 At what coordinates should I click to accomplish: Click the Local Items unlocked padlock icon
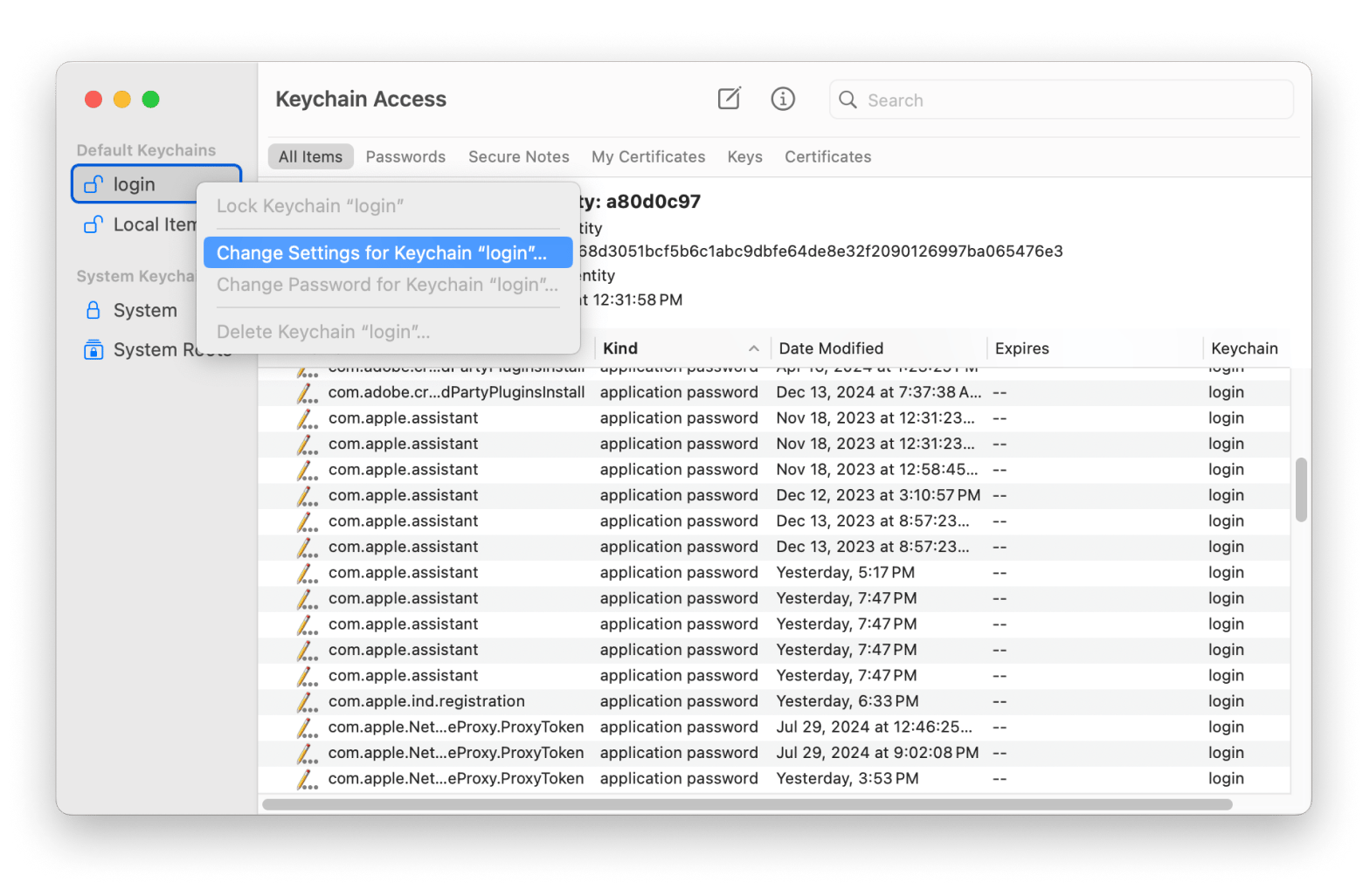point(93,224)
